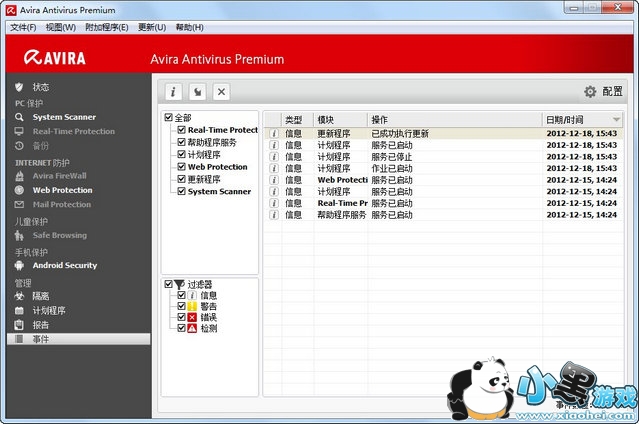Toggle the 计划程序 module checkbox

tap(181, 154)
